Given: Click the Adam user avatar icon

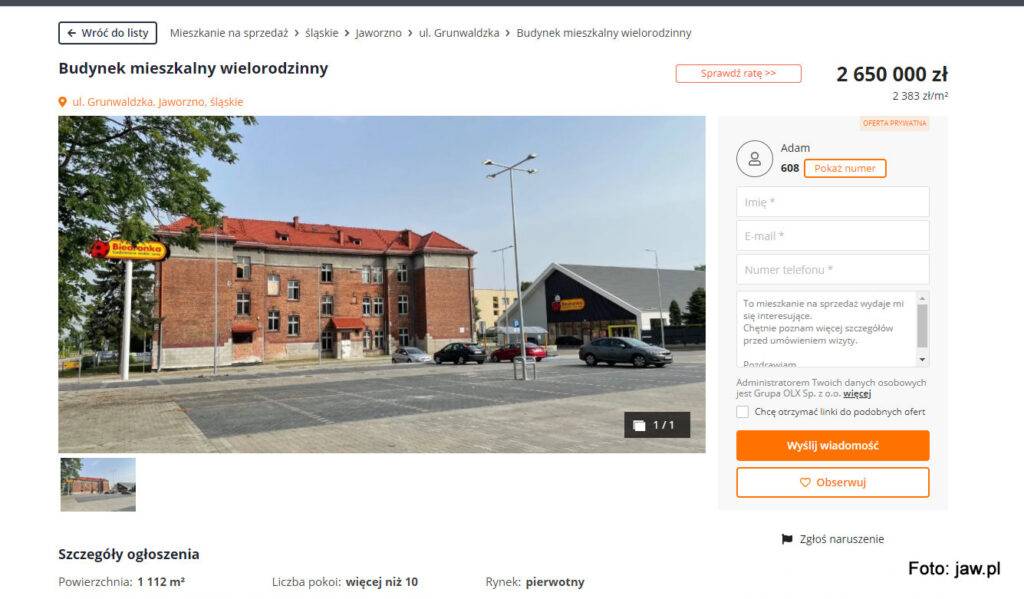Looking at the screenshot, I should coord(754,159).
